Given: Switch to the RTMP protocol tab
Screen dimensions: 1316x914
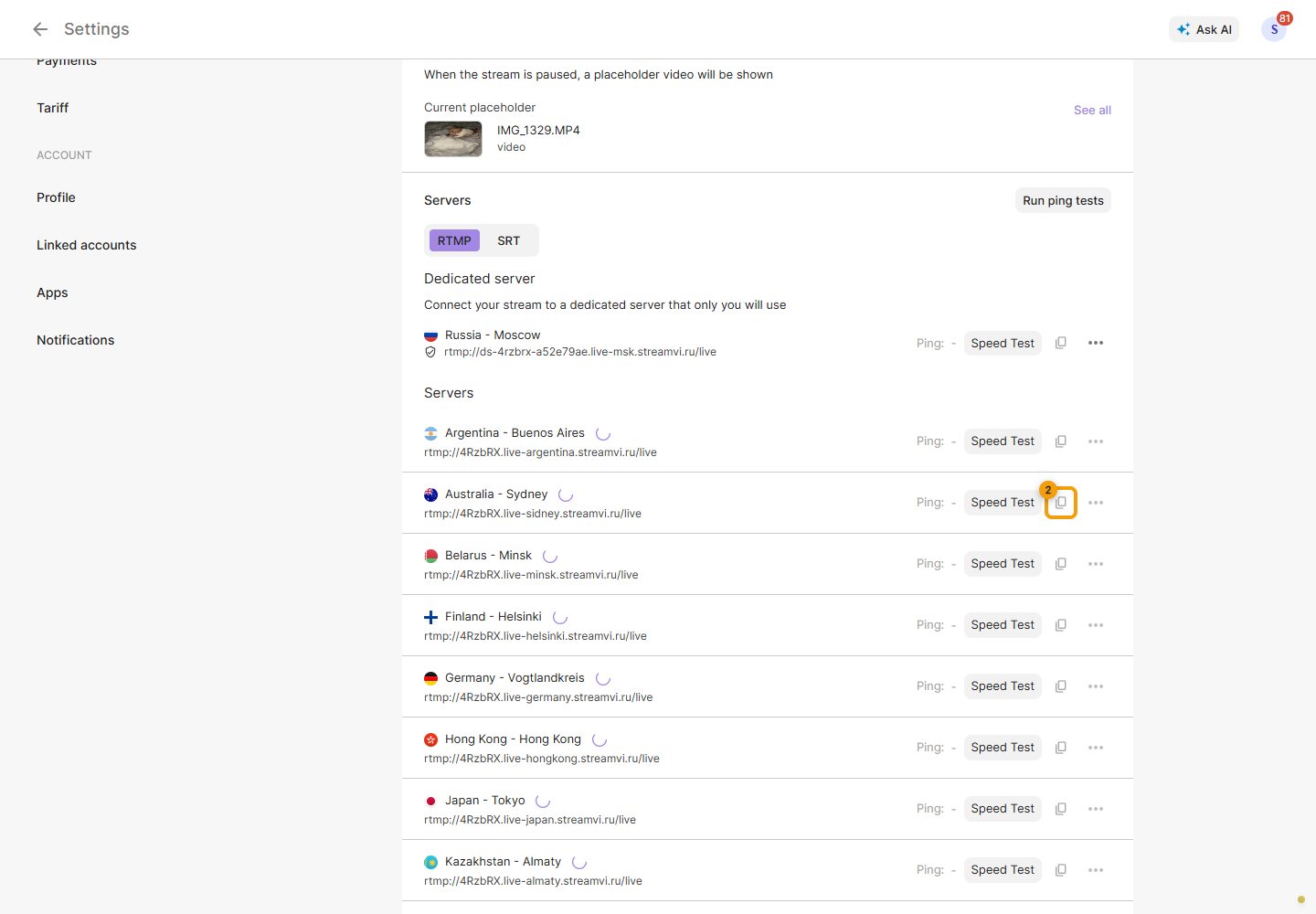Looking at the screenshot, I should point(454,240).
